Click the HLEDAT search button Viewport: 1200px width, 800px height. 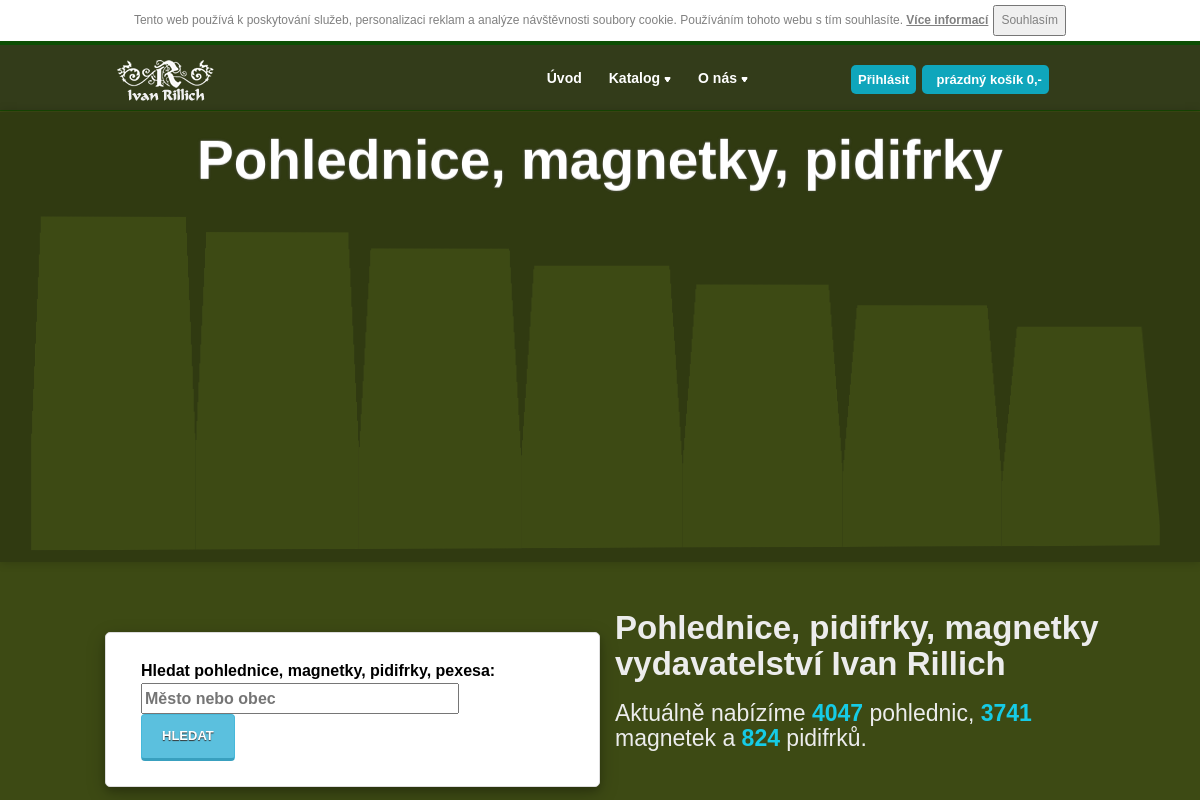(188, 737)
